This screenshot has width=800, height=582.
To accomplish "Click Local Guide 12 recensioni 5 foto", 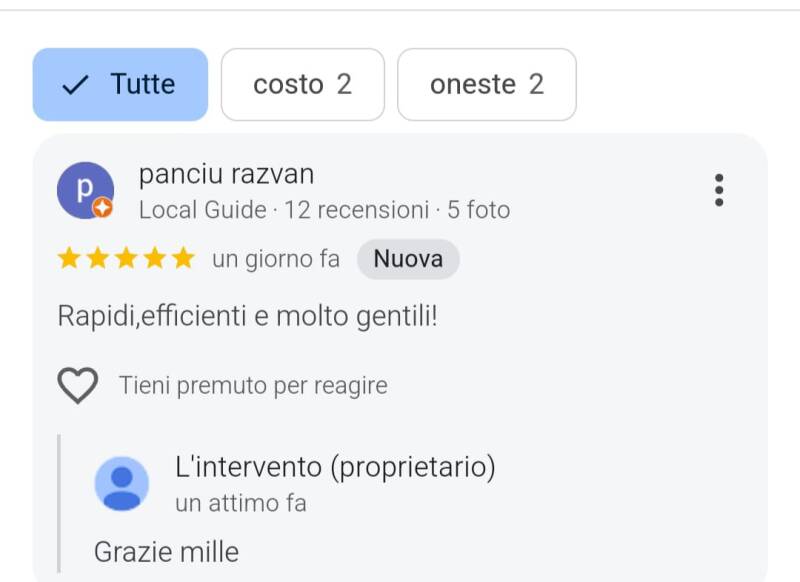I will pos(324,210).
